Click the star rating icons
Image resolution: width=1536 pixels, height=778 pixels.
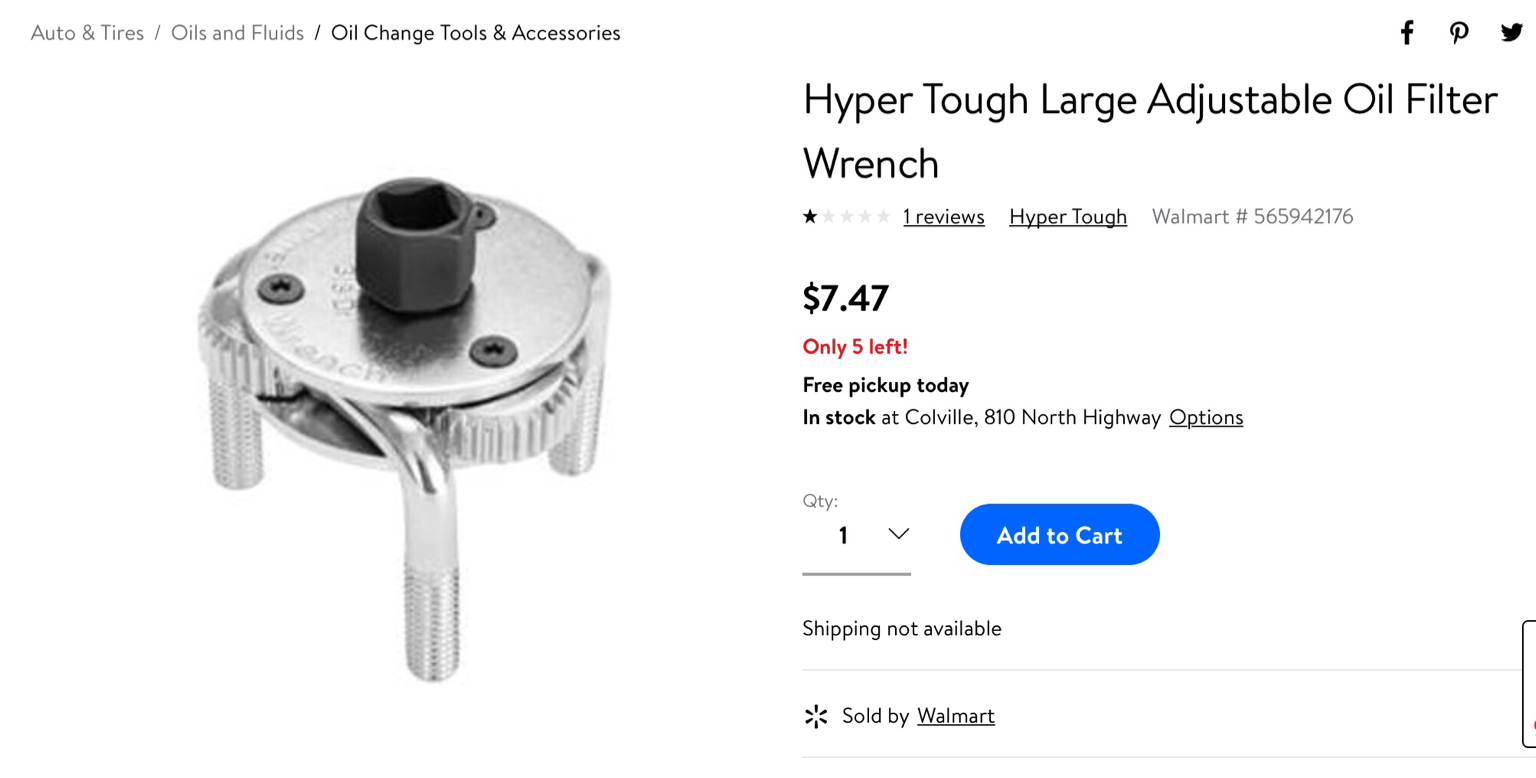tap(846, 216)
